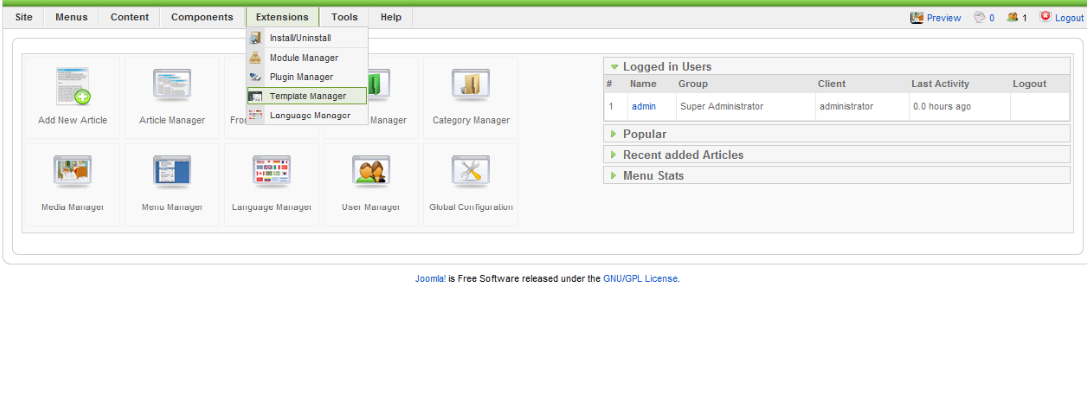Click the Super Administrator cell
This screenshot has height=405, width=1087.
pyautogui.click(x=722, y=106)
